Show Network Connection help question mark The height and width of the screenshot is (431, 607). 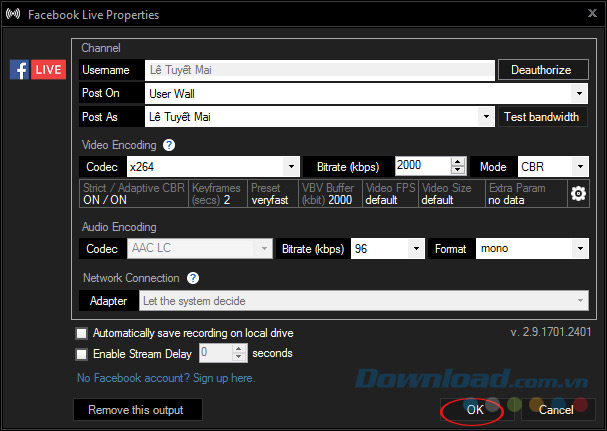(193, 278)
